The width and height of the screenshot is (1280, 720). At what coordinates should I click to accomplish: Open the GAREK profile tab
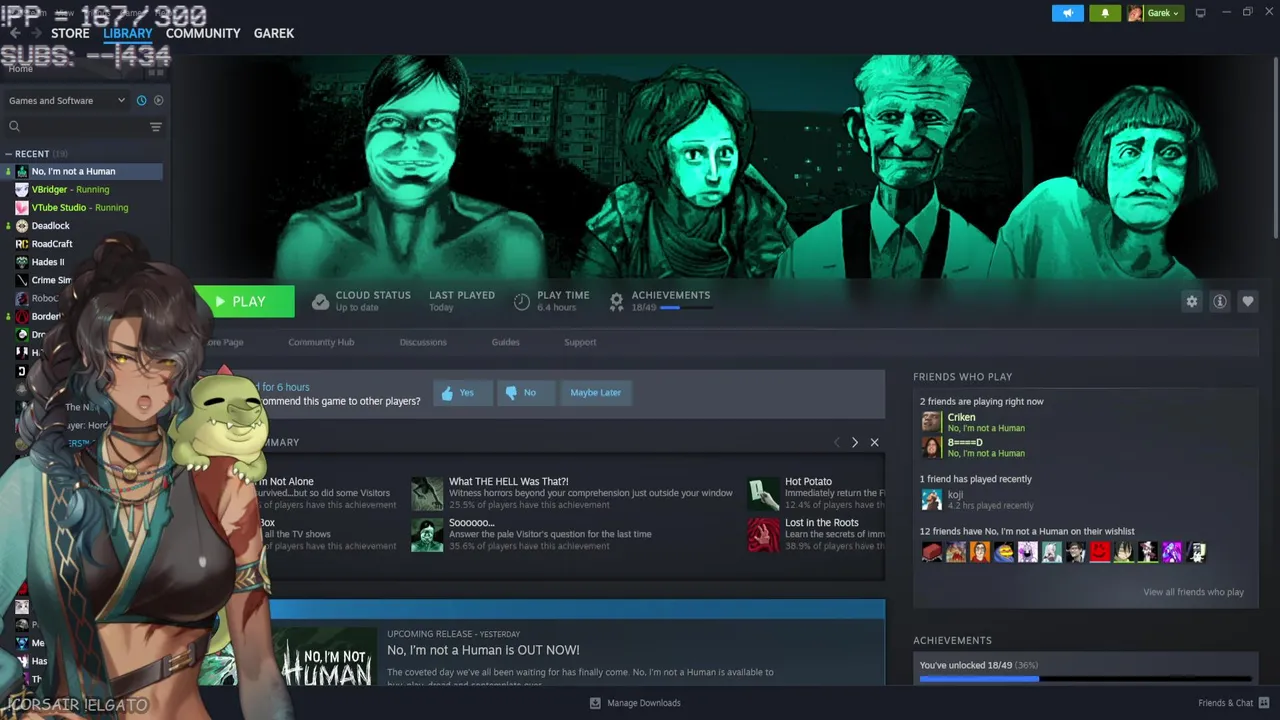pyautogui.click(x=274, y=33)
